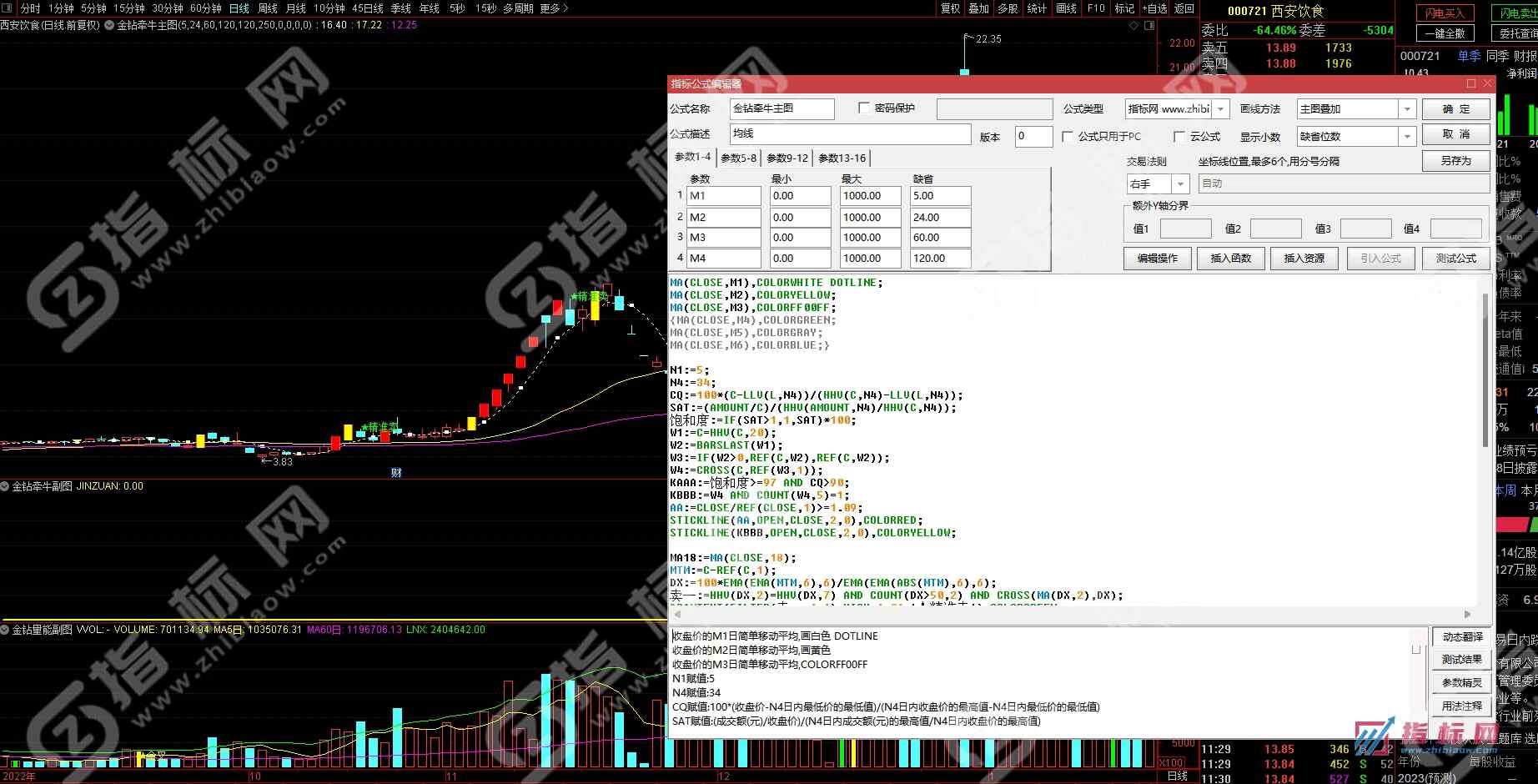This screenshot has width=1538, height=784.
Task: Open 统计 statistics from the top toolbar
Action: pyautogui.click(x=1037, y=8)
